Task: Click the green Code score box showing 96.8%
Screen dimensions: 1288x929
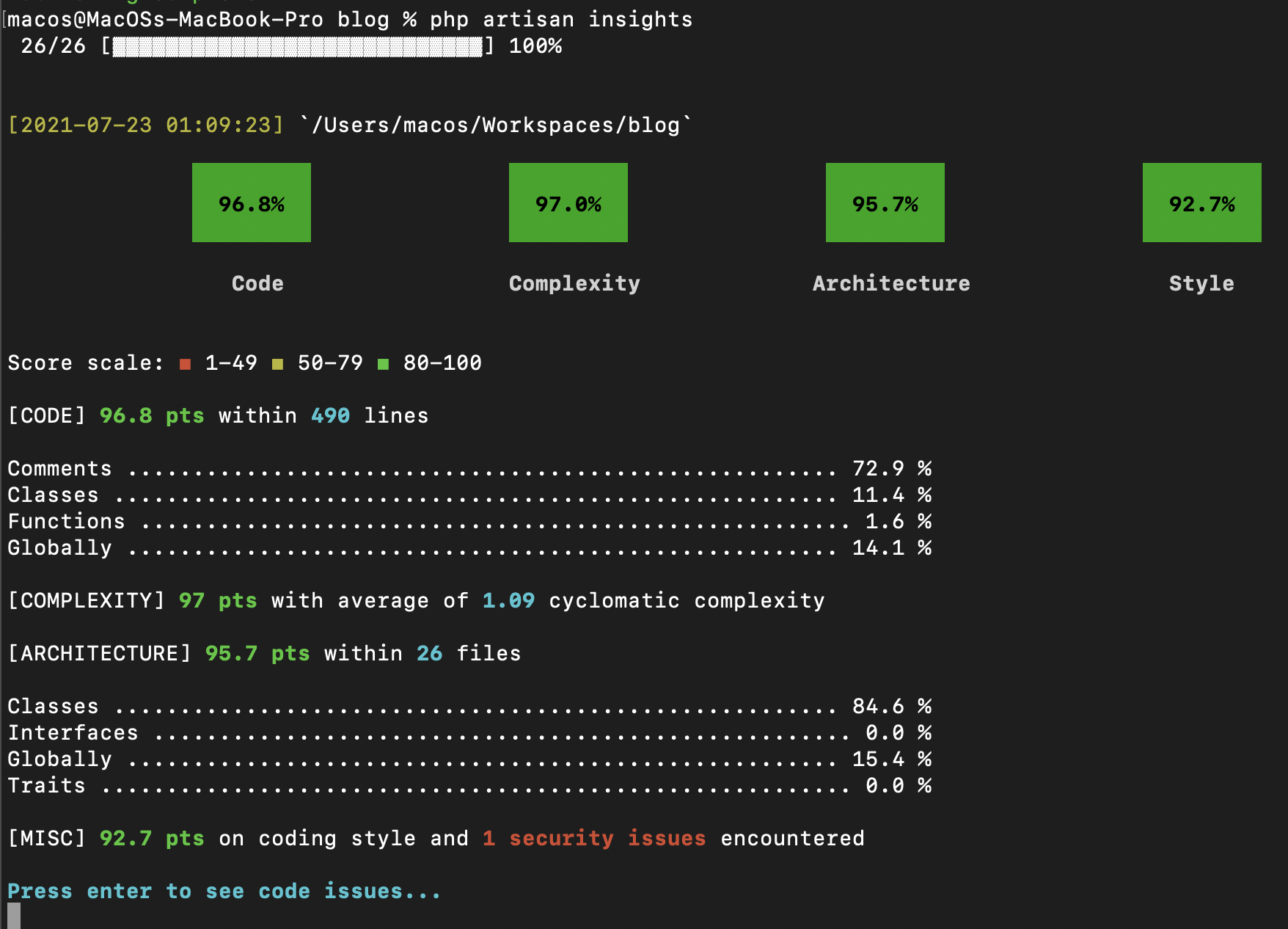Action: [251, 203]
